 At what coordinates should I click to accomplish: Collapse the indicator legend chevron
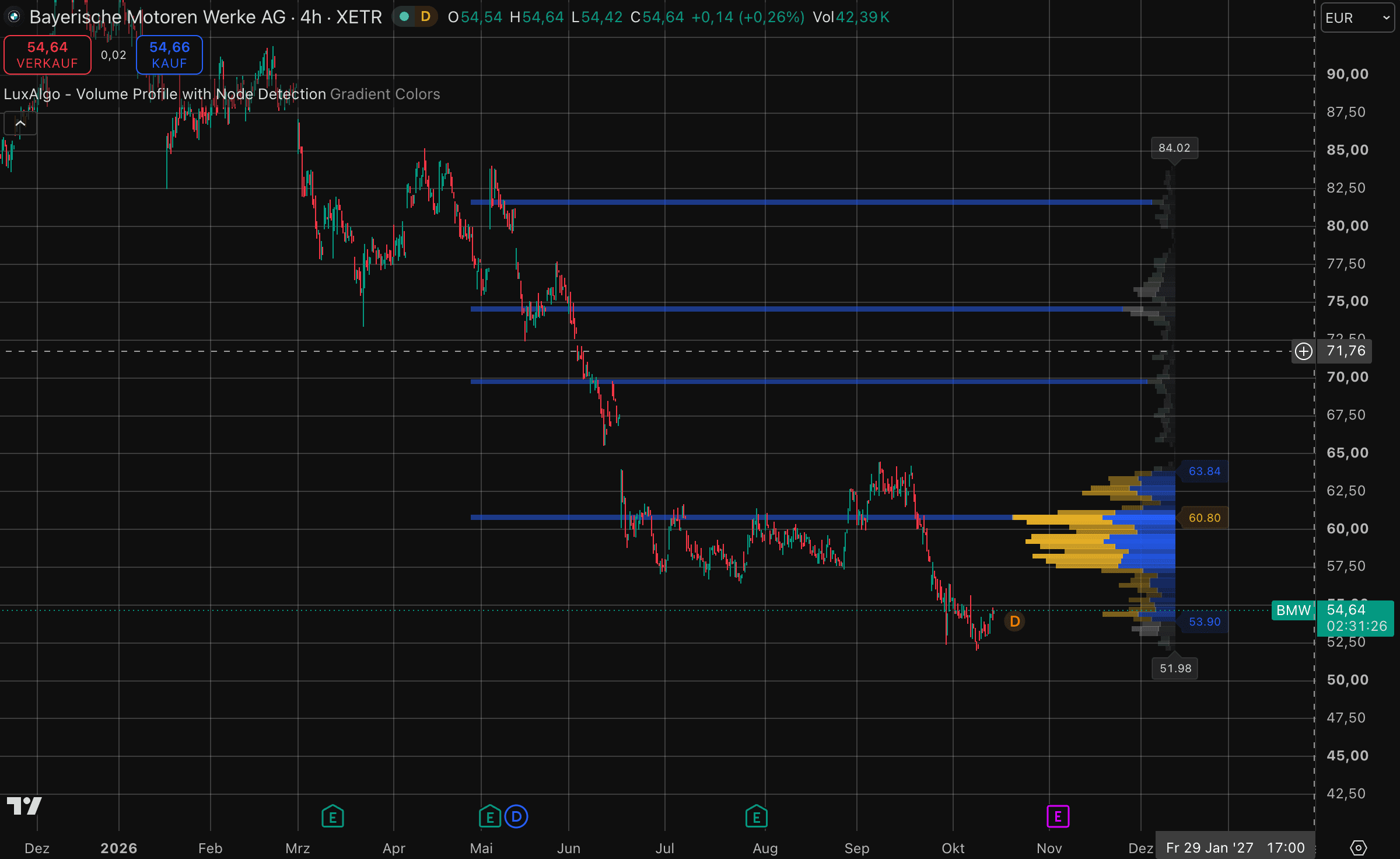coord(20,123)
